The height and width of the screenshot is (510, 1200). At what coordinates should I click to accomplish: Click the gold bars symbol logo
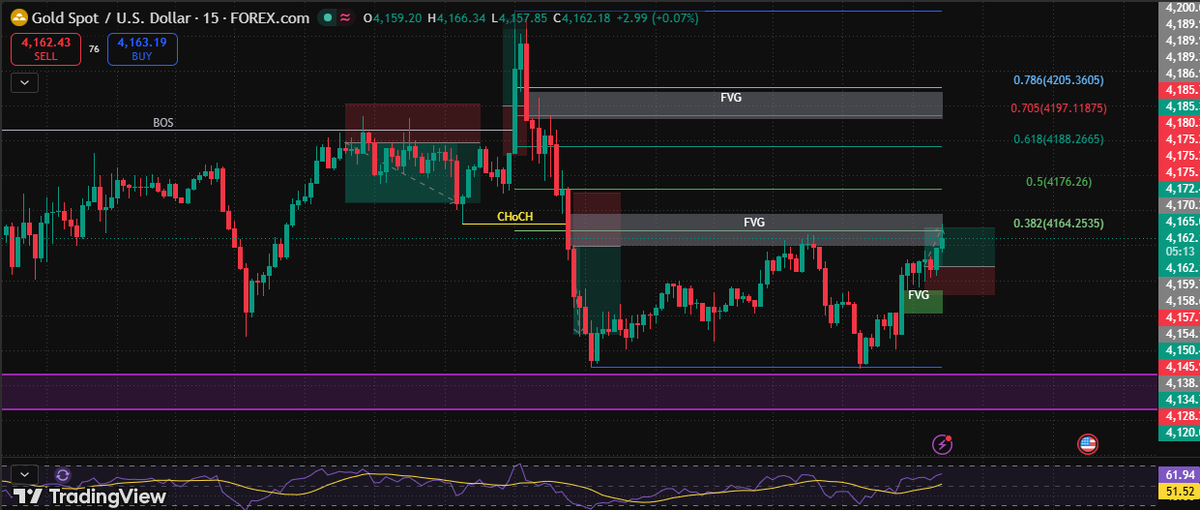(18, 18)
